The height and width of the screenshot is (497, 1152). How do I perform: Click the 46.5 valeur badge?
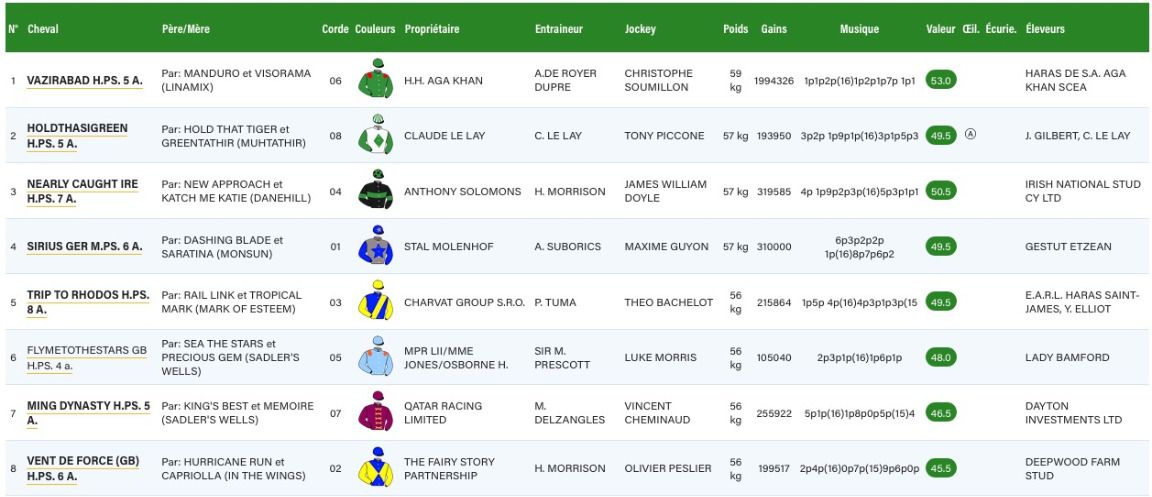[x=940, y=413]
